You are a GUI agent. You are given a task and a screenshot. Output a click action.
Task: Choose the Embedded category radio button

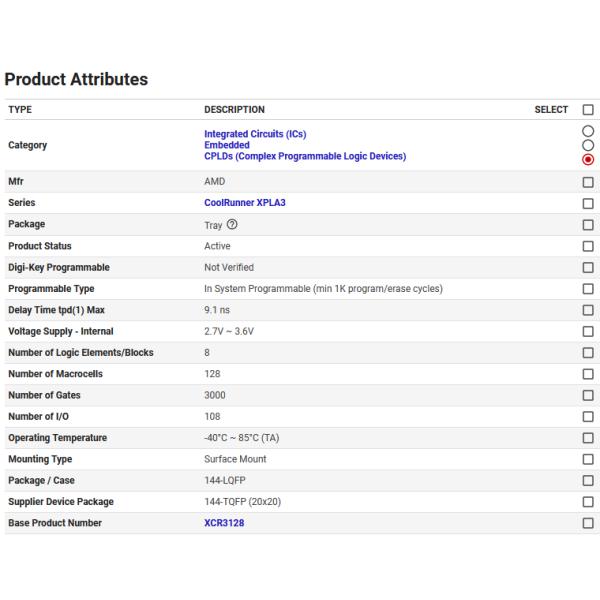click(588, 145)
